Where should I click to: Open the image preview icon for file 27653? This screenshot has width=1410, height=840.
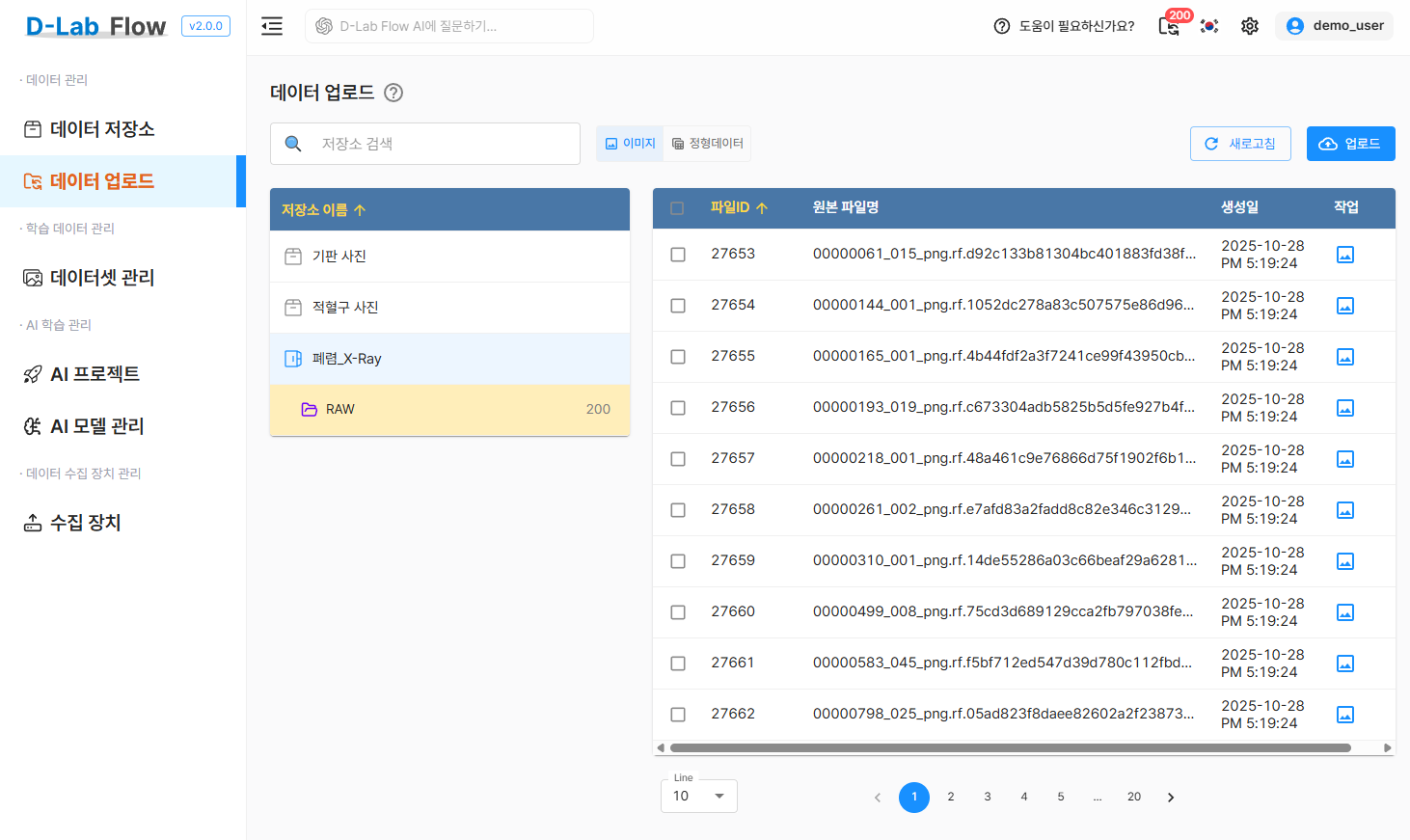1344,254
